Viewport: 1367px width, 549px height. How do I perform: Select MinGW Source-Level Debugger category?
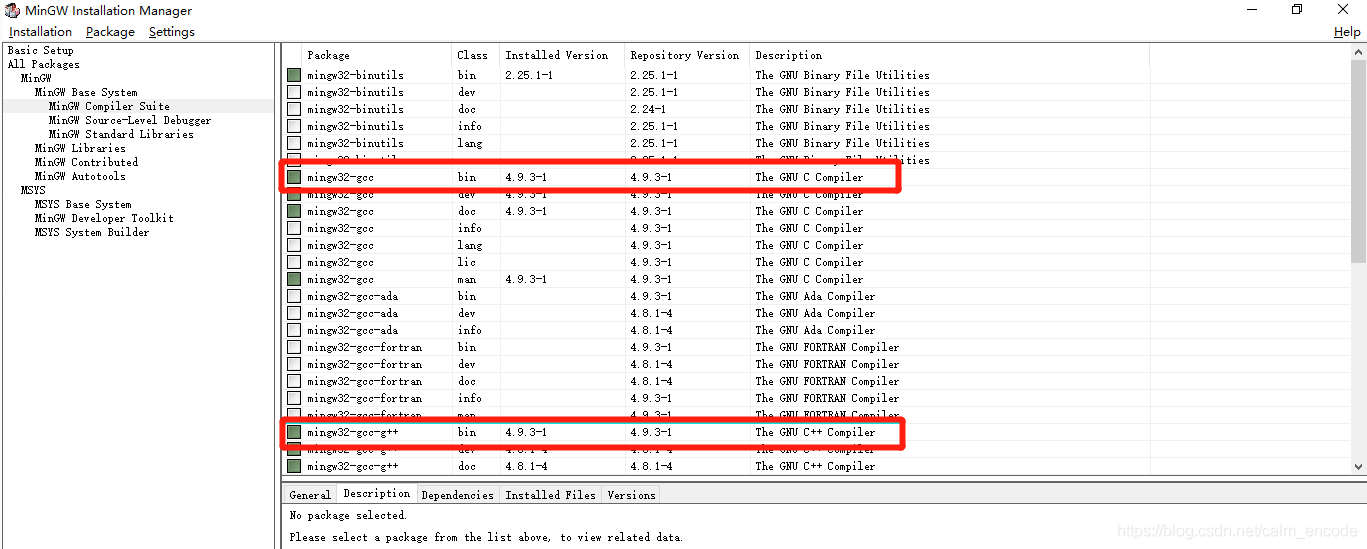click(130, 120)
